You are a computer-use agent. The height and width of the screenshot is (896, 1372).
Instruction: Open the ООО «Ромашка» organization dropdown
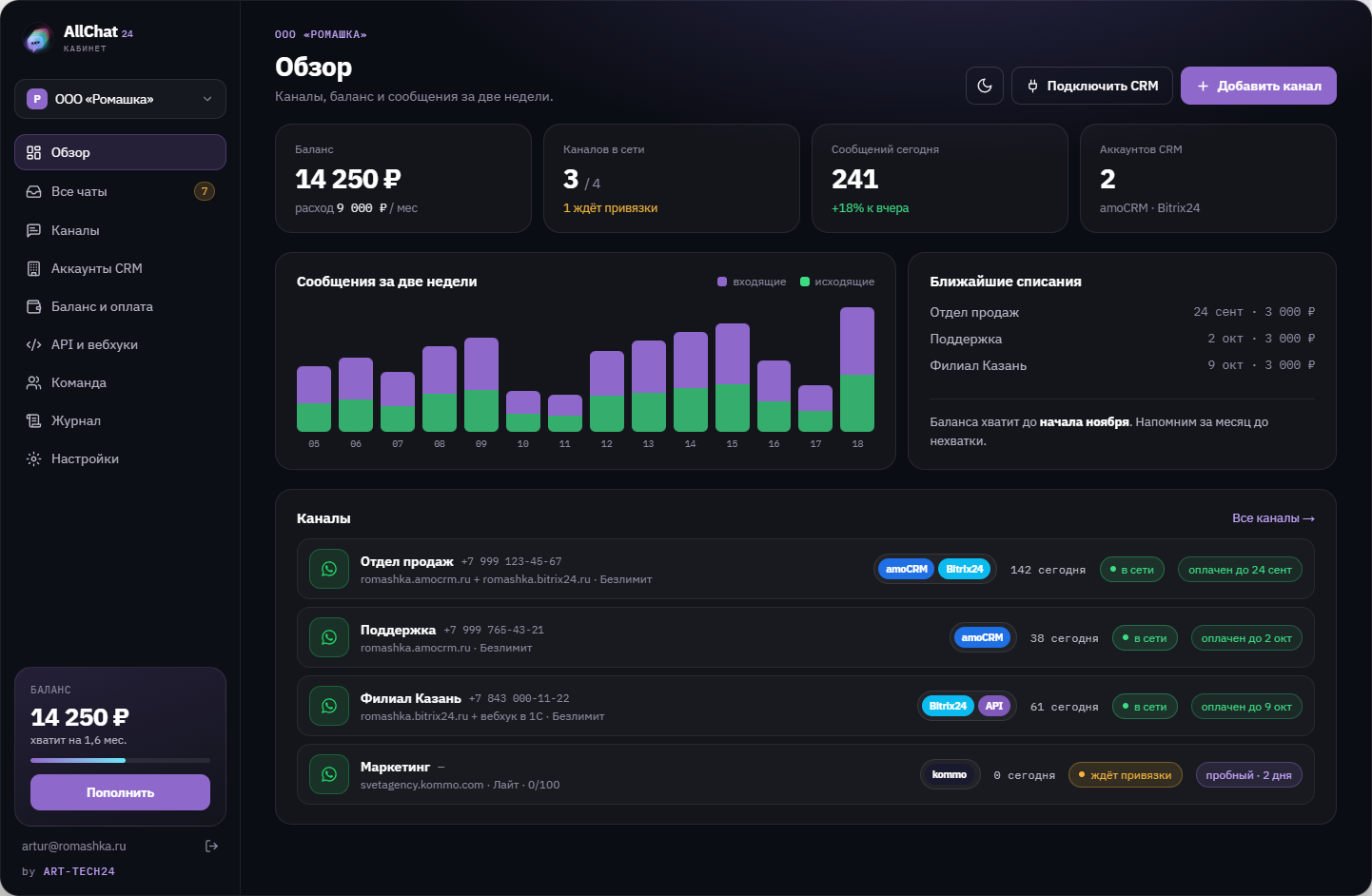pos(120,99)
